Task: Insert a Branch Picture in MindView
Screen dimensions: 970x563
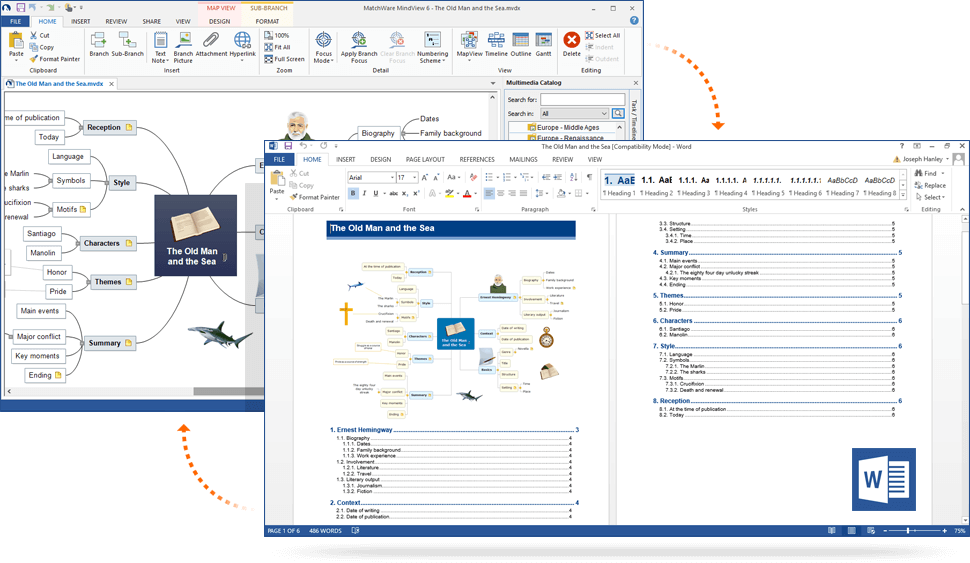Action: click(x=183, y=48)
